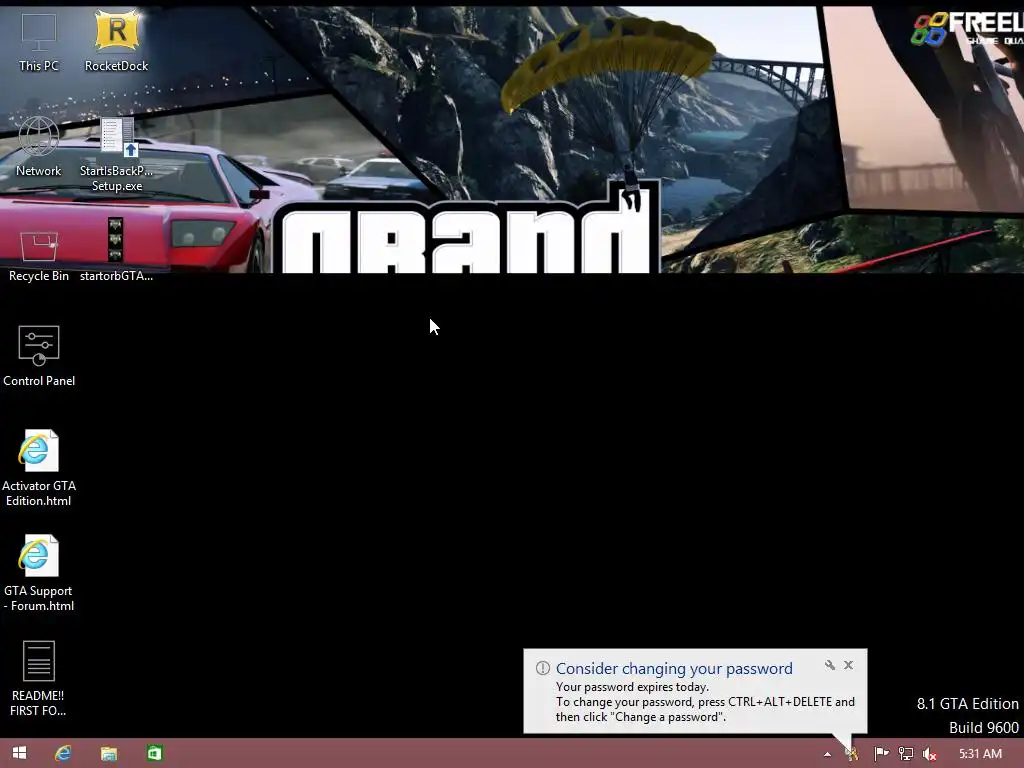The image size is (1024, 768).
Task: Show hidden tray icons arrow
Action: (827, 754)
